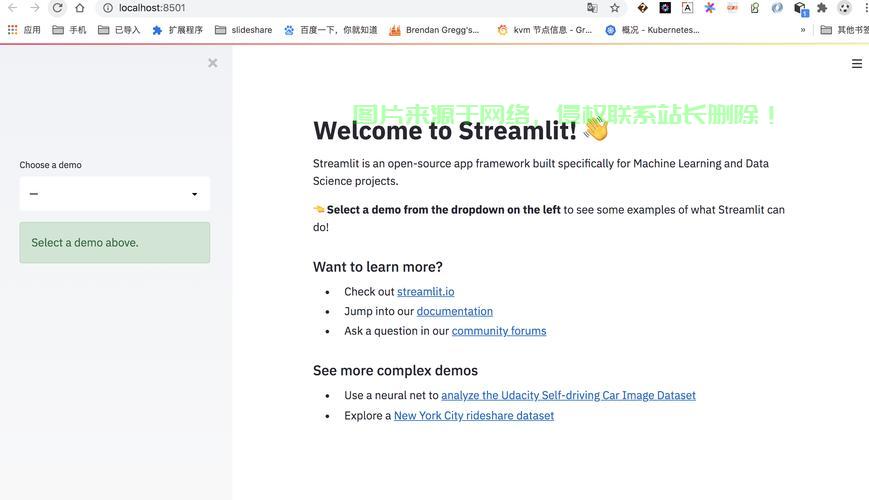The width and height of the screenshot is (869, 500).
Task: Open the 手机 bookmarks folder
Action: pos(69,30)
